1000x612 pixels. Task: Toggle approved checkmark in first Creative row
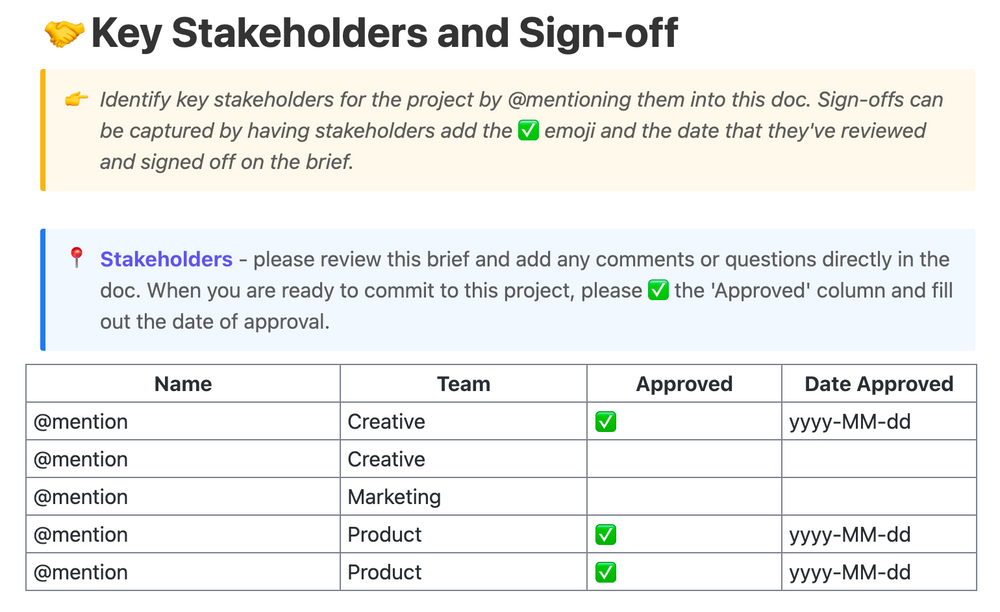(606, 422)
